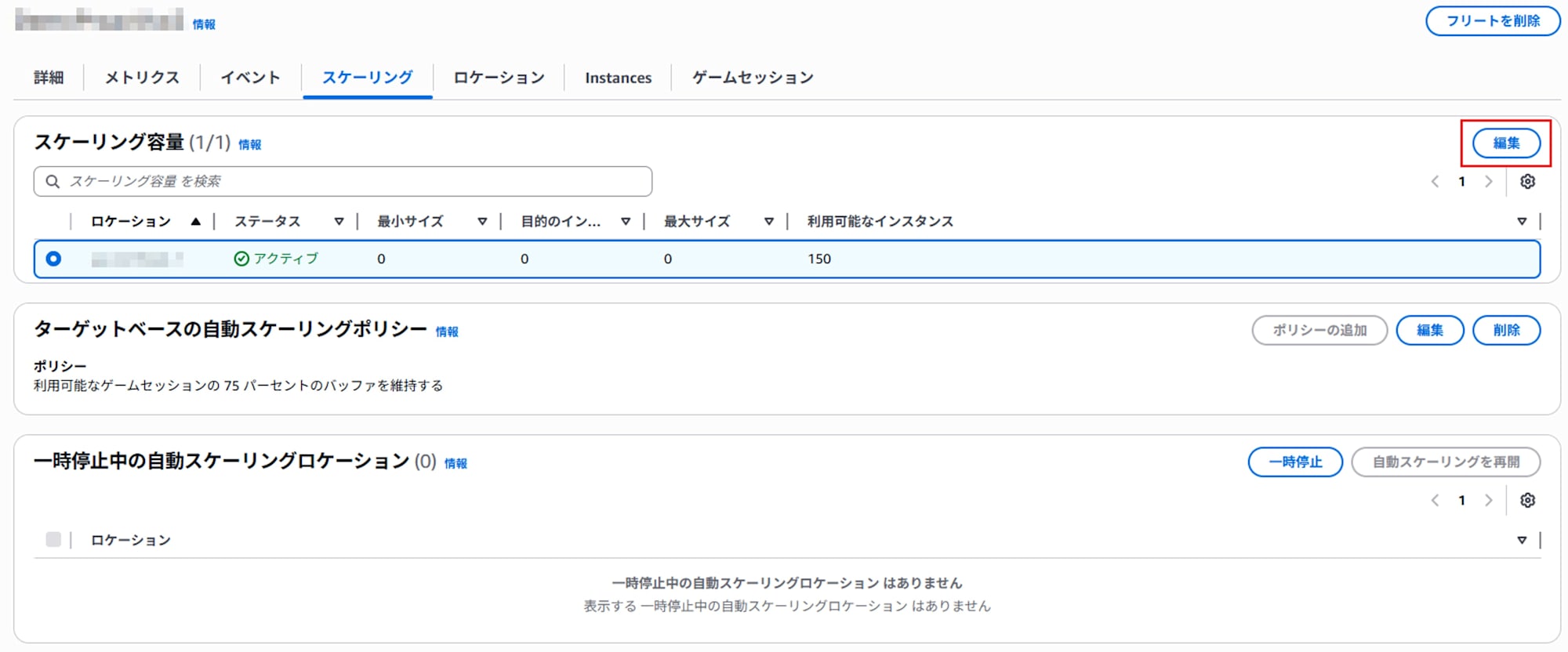Screen dimensions: 1568x652
Task: Open the suspended locations table settings gear
Action: click(x=1527, y=501)
